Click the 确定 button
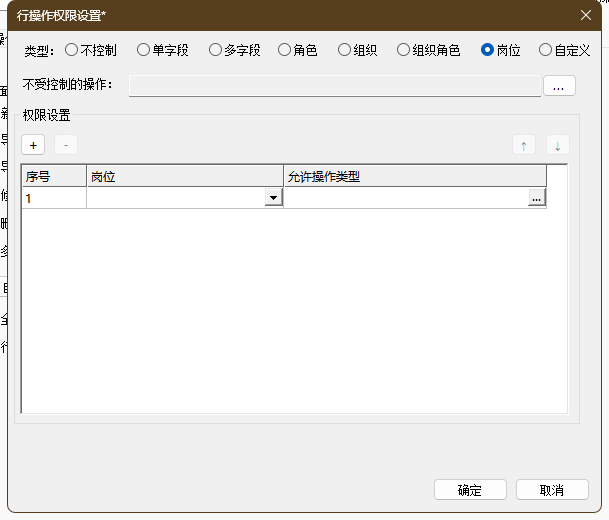Screen dimensions: 609x520 click(x=470, y=490)
